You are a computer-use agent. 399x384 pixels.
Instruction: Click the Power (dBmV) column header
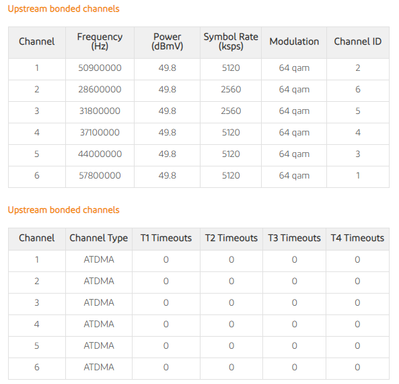click(x=167, y=41)
